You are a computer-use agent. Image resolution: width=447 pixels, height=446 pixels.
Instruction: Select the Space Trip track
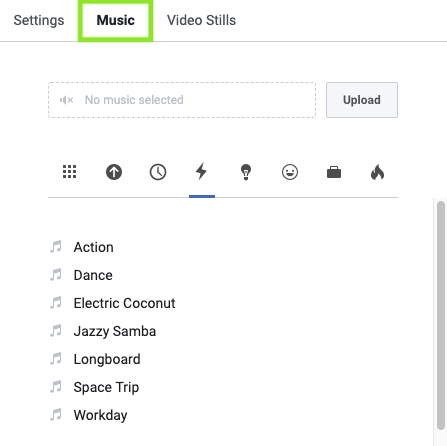click(x=106, y=387)
